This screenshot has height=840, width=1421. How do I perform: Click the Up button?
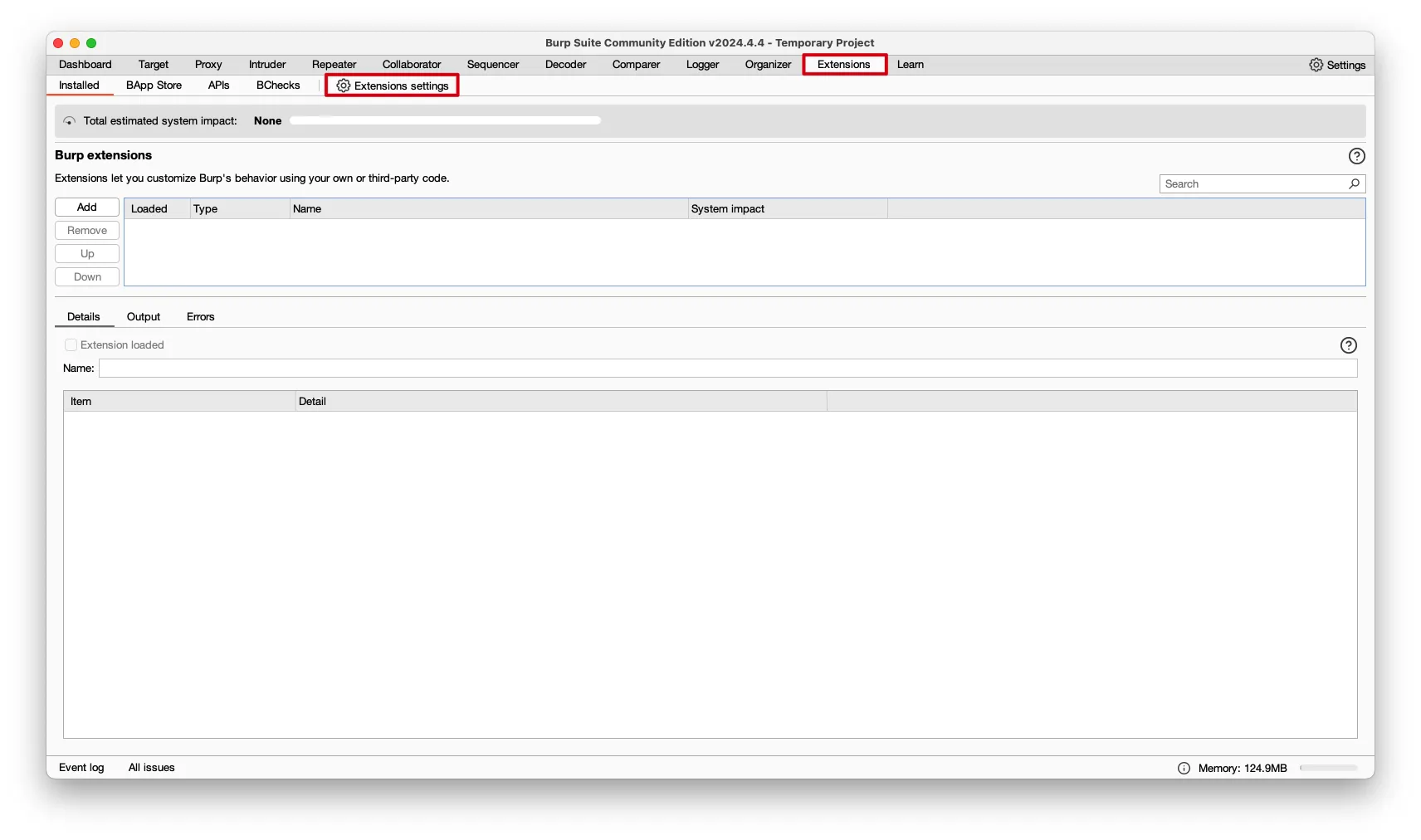point(87,254)
